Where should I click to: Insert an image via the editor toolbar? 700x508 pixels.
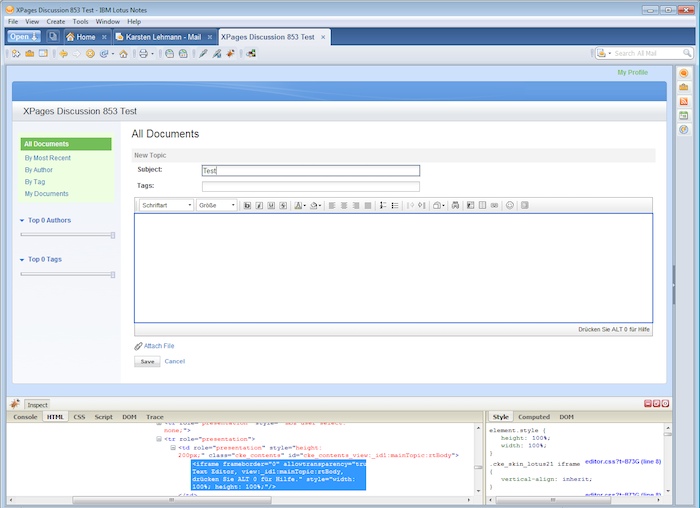470,205
